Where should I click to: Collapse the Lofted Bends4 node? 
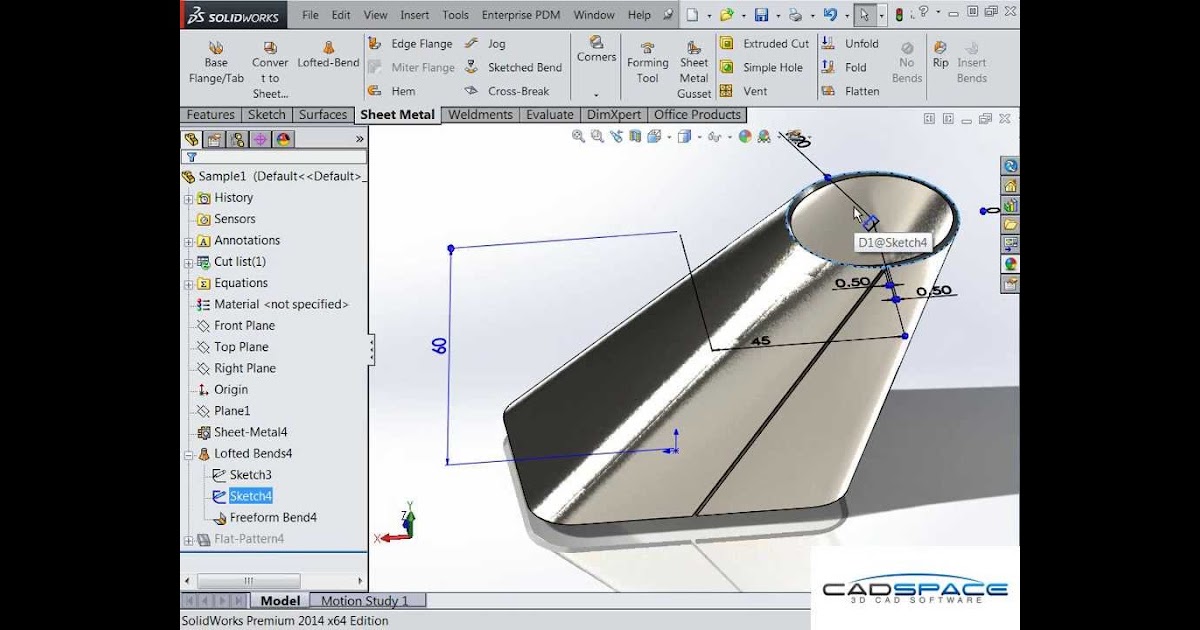[x=188, y=454]
